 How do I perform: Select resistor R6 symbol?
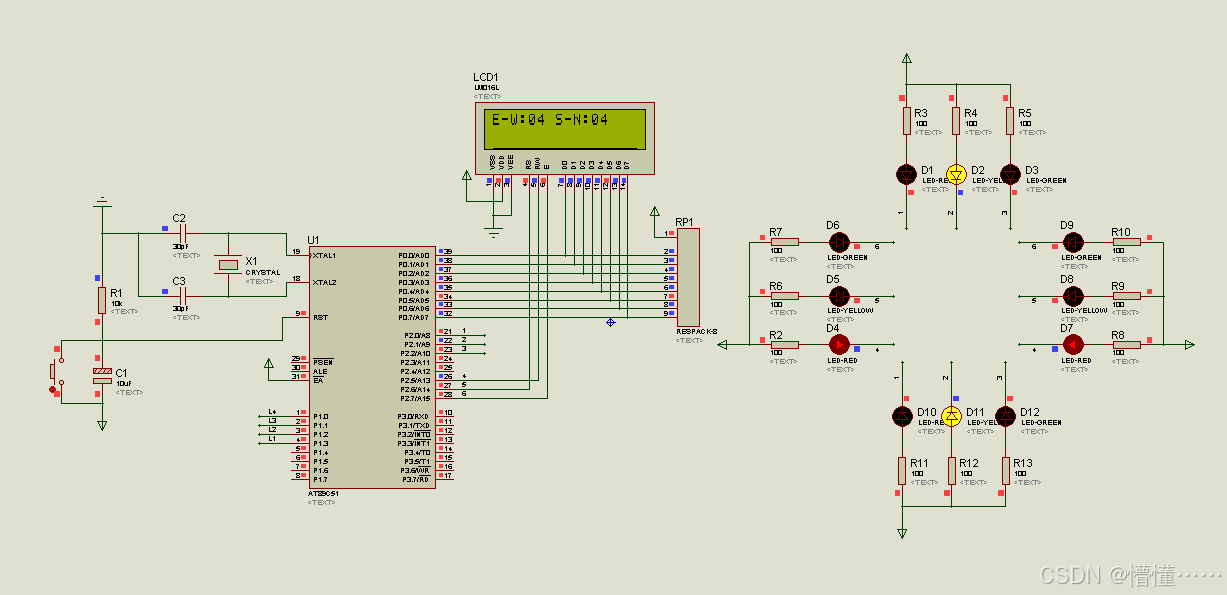(785, 295)
